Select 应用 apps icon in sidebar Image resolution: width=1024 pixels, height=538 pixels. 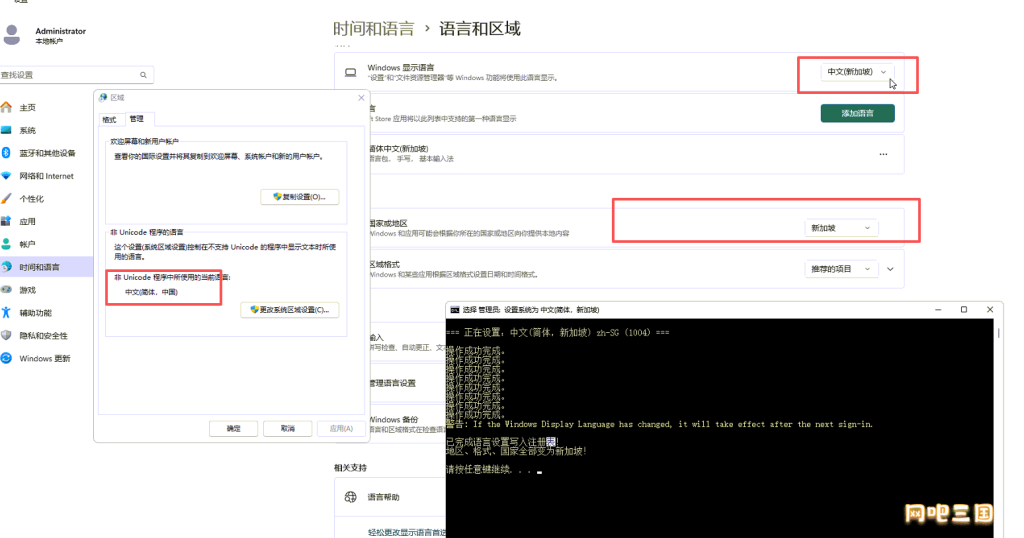tap(7, 221)
